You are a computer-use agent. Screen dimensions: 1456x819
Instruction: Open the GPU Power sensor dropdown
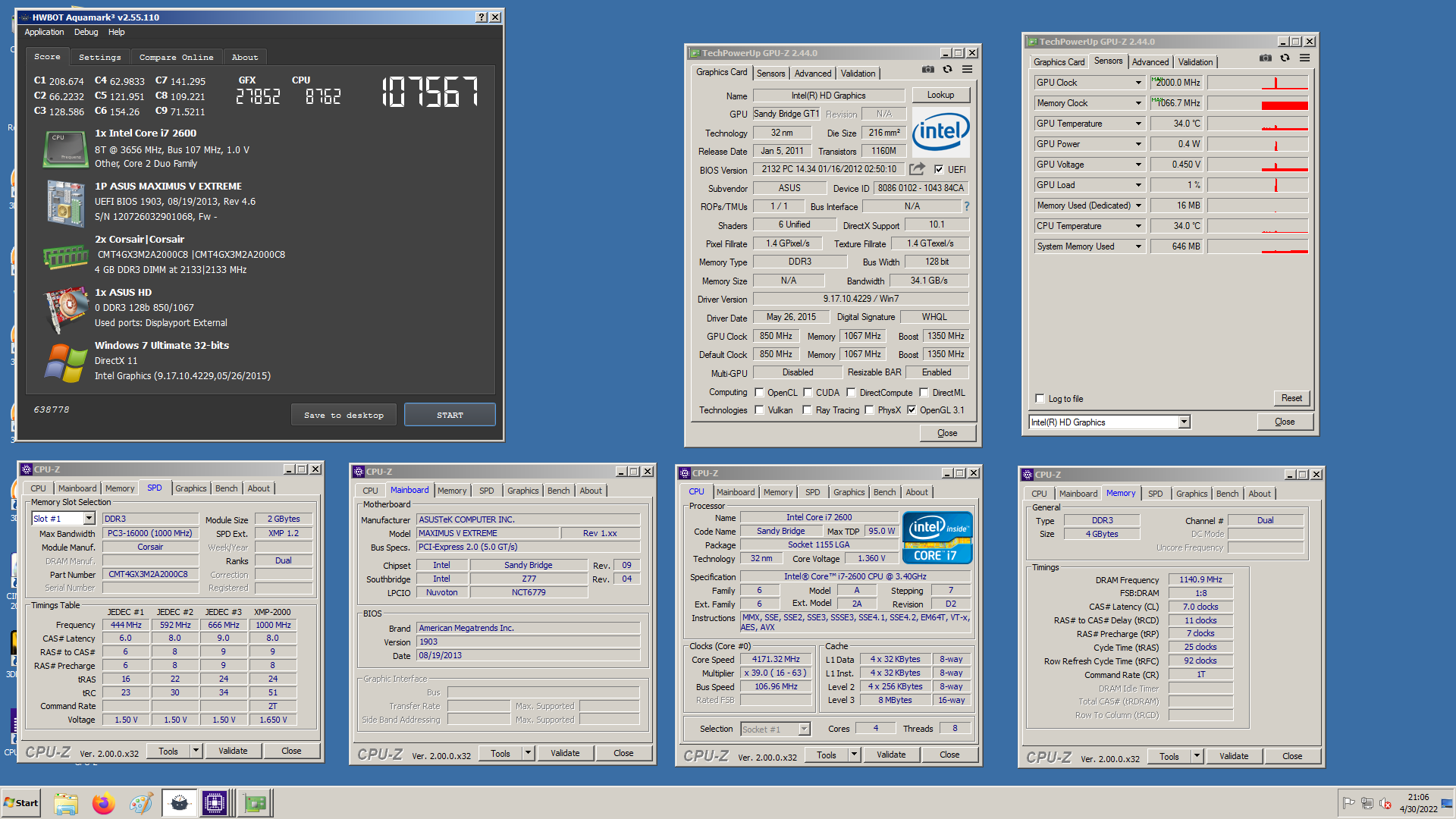[1138, 144]
